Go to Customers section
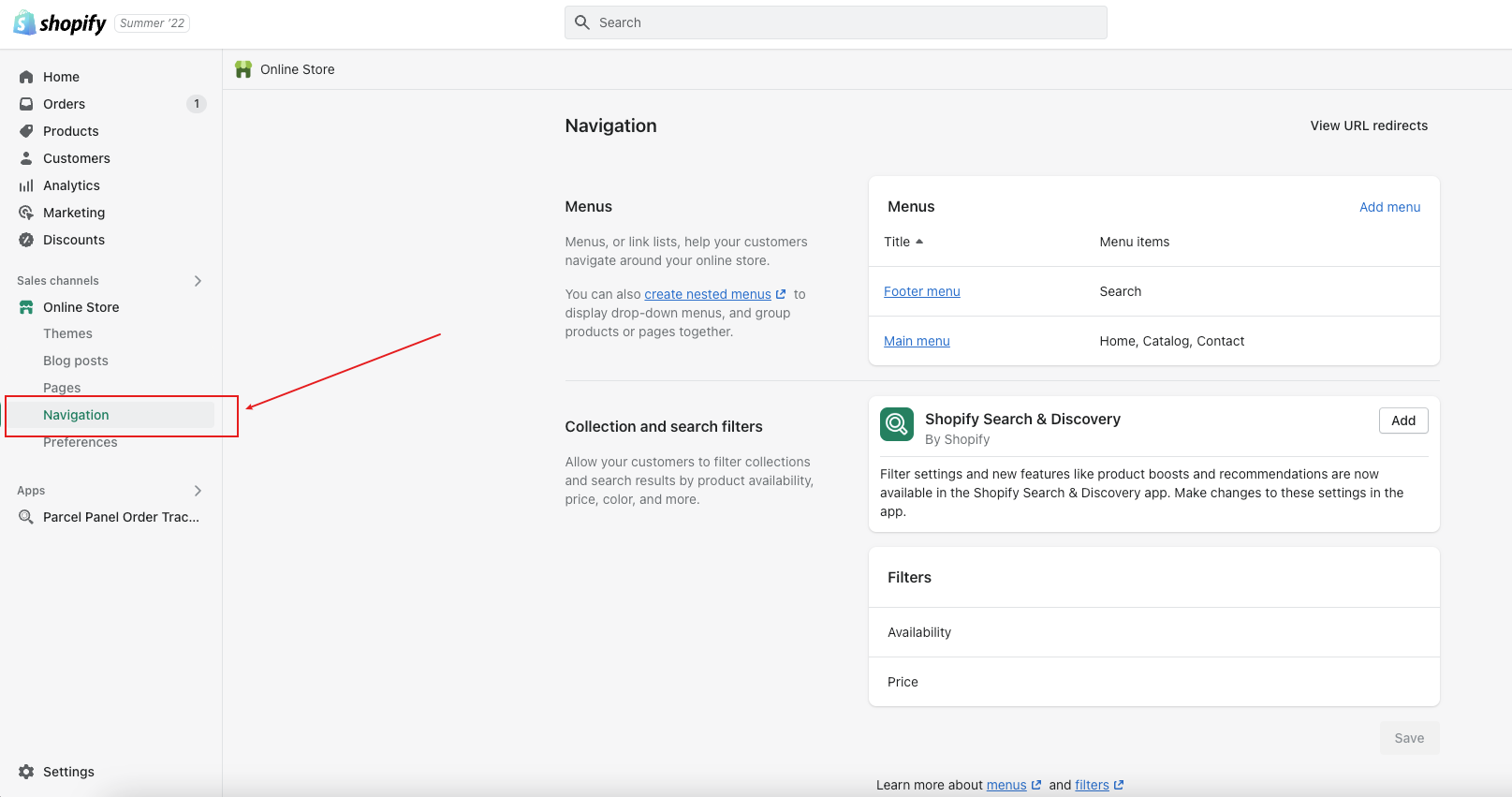The image size is (1512, 797). click(77, 158)
